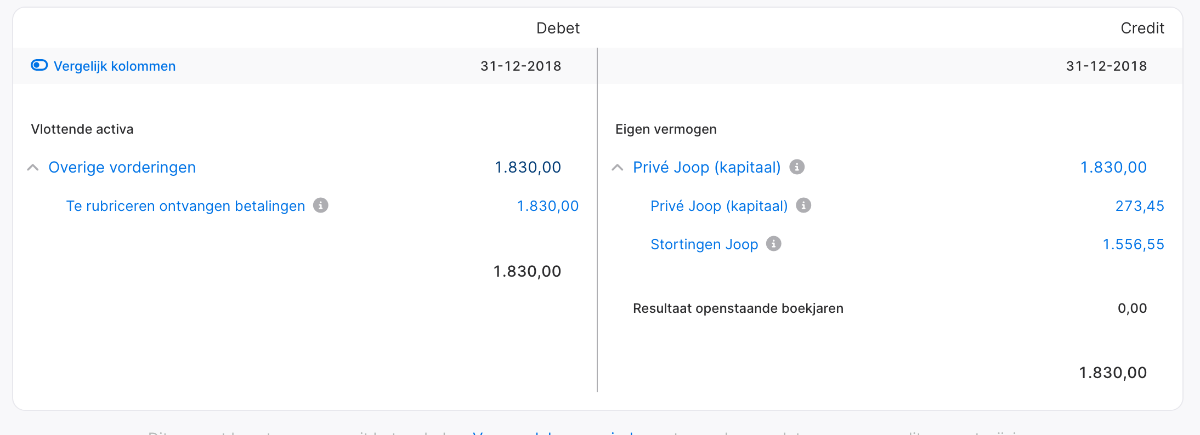Open Te rubriceren ontvangen betalingen account
The height and width of the screenshot is (435, 1200).
185,206
